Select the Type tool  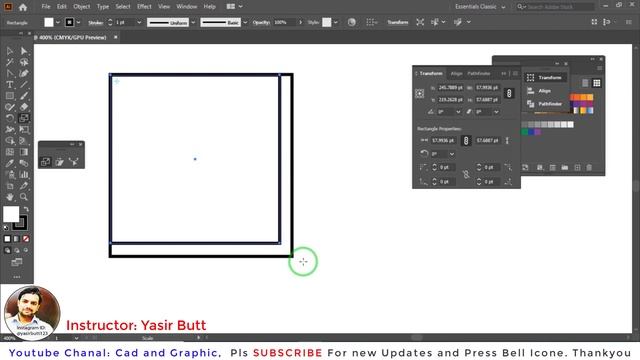point(9,85)
